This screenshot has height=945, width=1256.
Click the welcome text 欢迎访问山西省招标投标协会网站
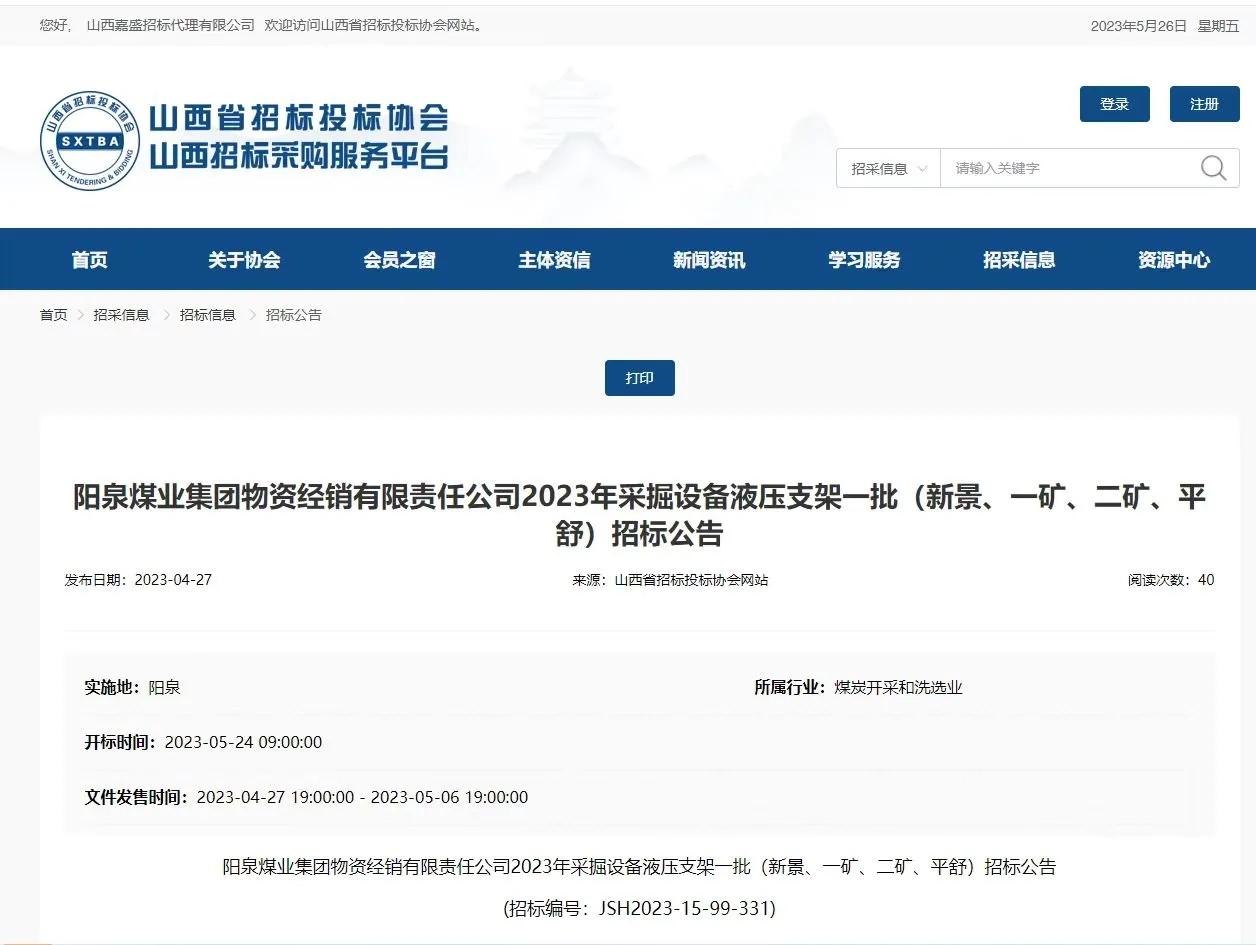374,25
